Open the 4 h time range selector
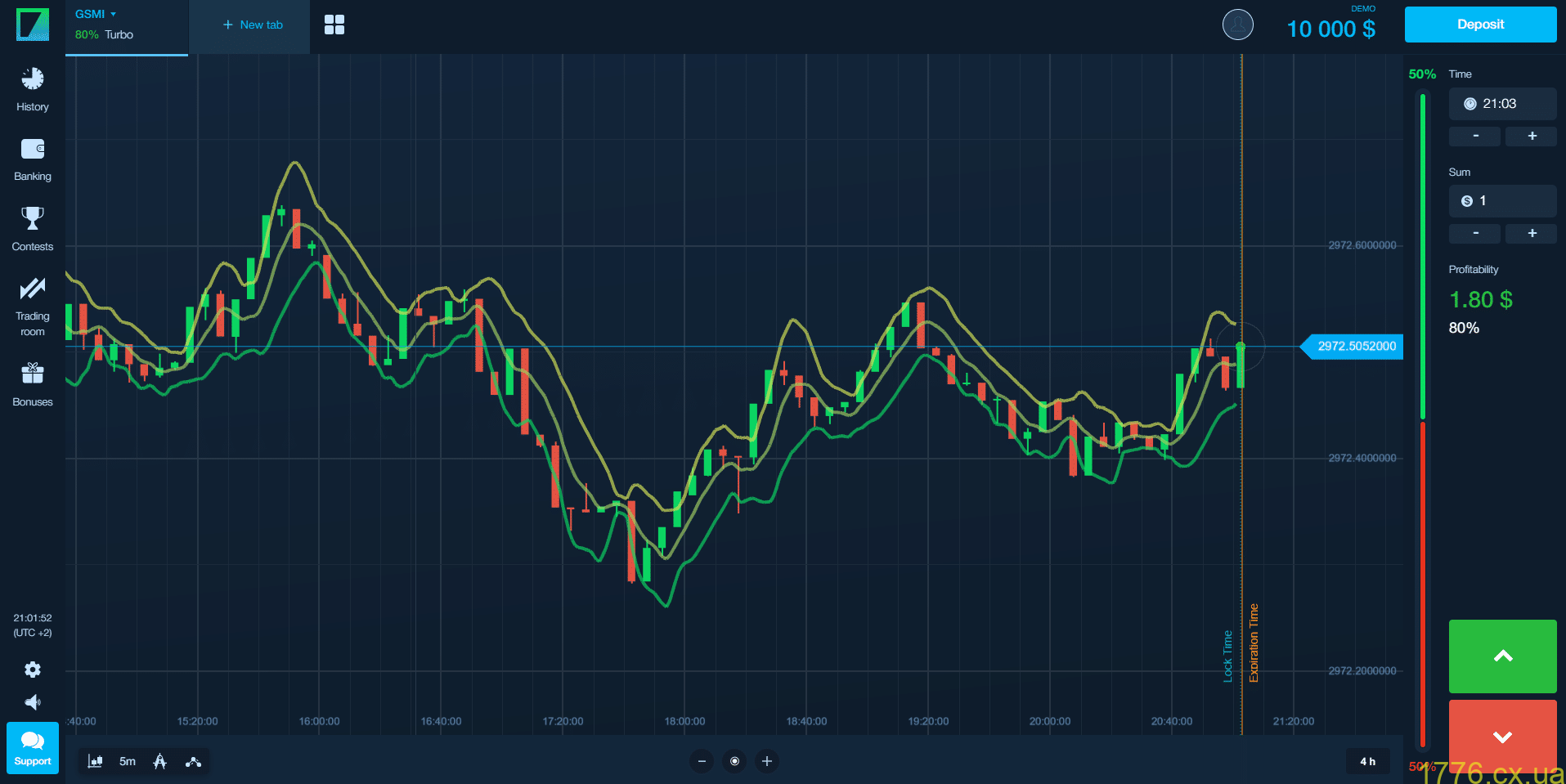 pyautogui.click(x=1367, y=761)
